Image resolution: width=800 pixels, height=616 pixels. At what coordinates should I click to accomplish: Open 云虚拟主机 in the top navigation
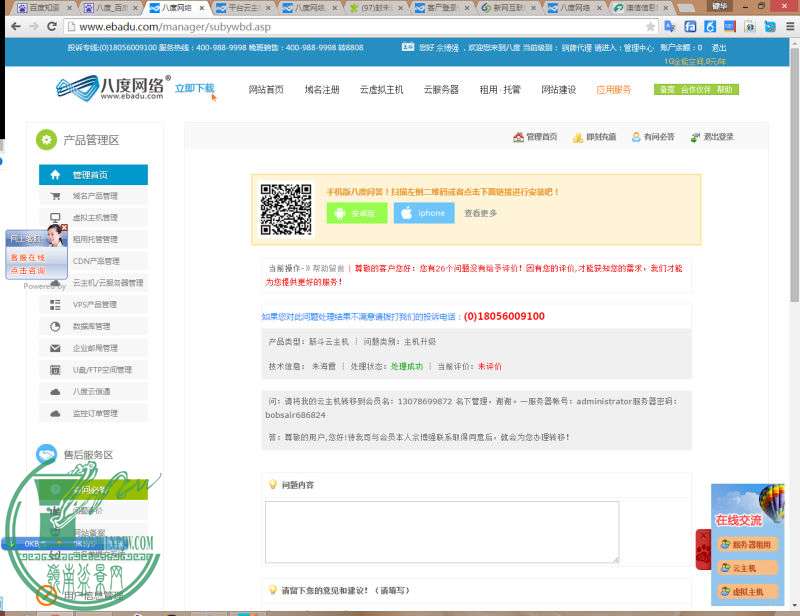point(381,90)
